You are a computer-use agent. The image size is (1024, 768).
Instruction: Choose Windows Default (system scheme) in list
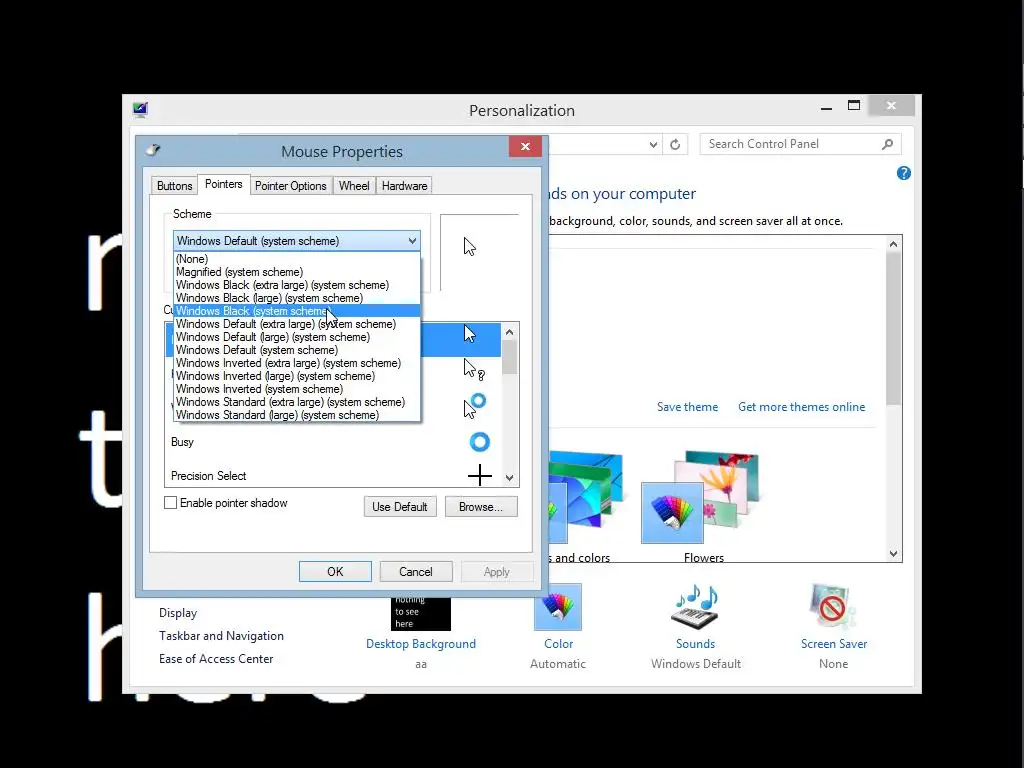point(297,350)
